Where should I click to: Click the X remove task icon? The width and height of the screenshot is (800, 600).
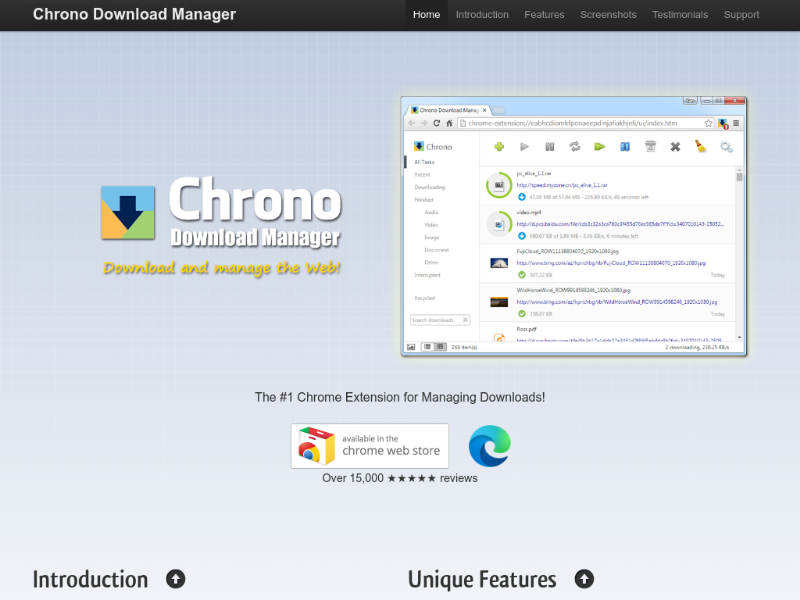(675, 147)
